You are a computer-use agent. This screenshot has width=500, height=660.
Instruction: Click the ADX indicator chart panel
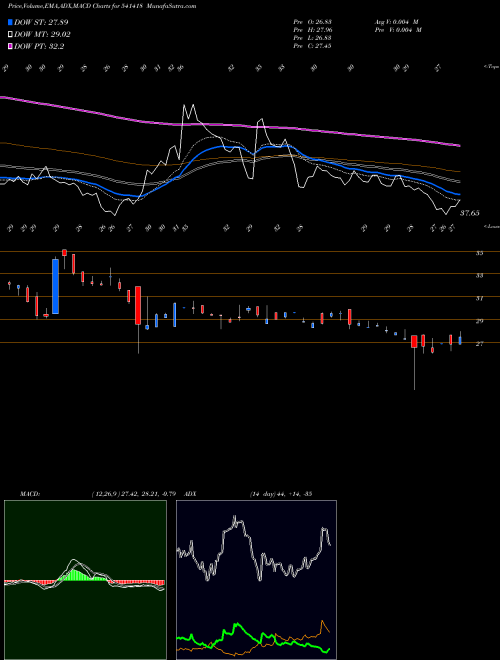(256, 580)
